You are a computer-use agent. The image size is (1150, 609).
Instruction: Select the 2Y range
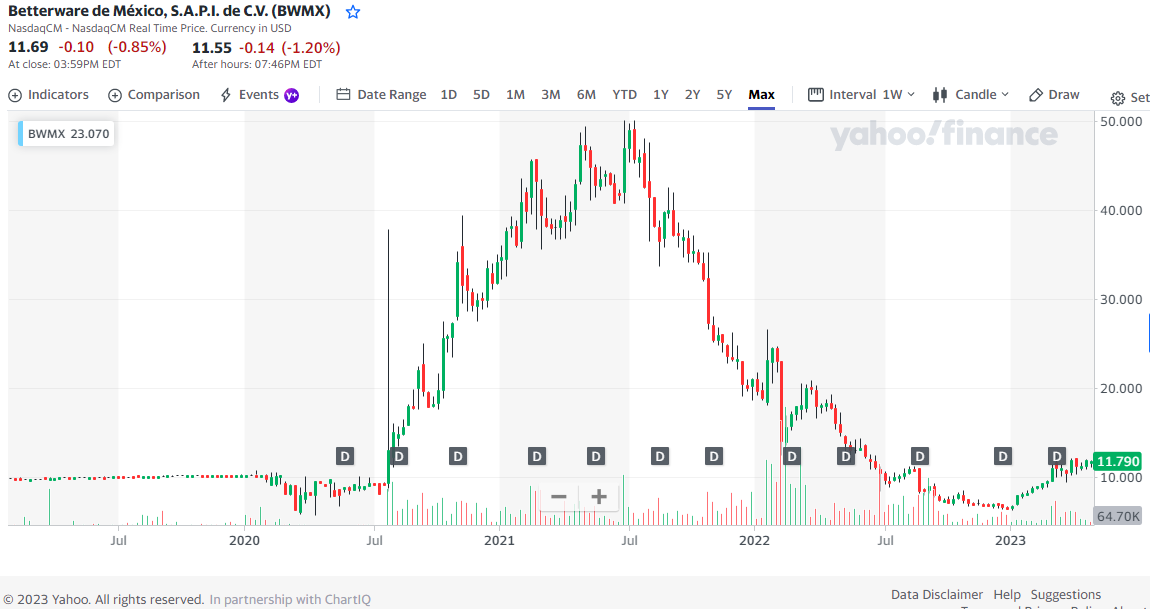(692, 95)
